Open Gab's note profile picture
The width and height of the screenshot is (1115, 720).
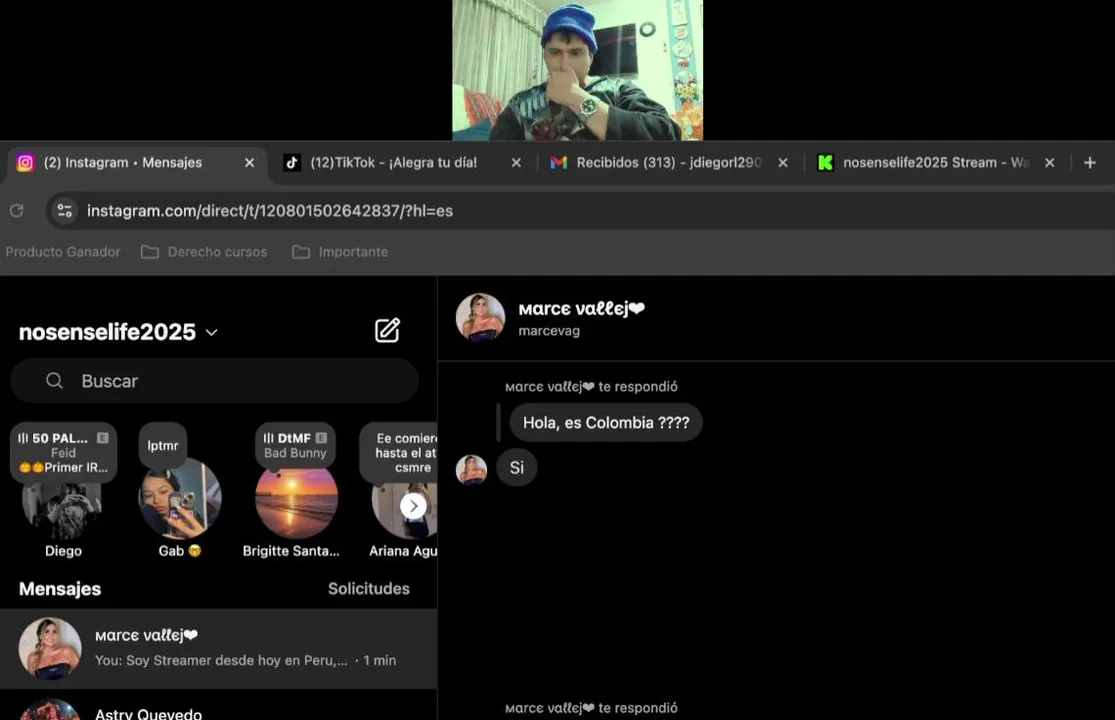(x=180, y=499)
